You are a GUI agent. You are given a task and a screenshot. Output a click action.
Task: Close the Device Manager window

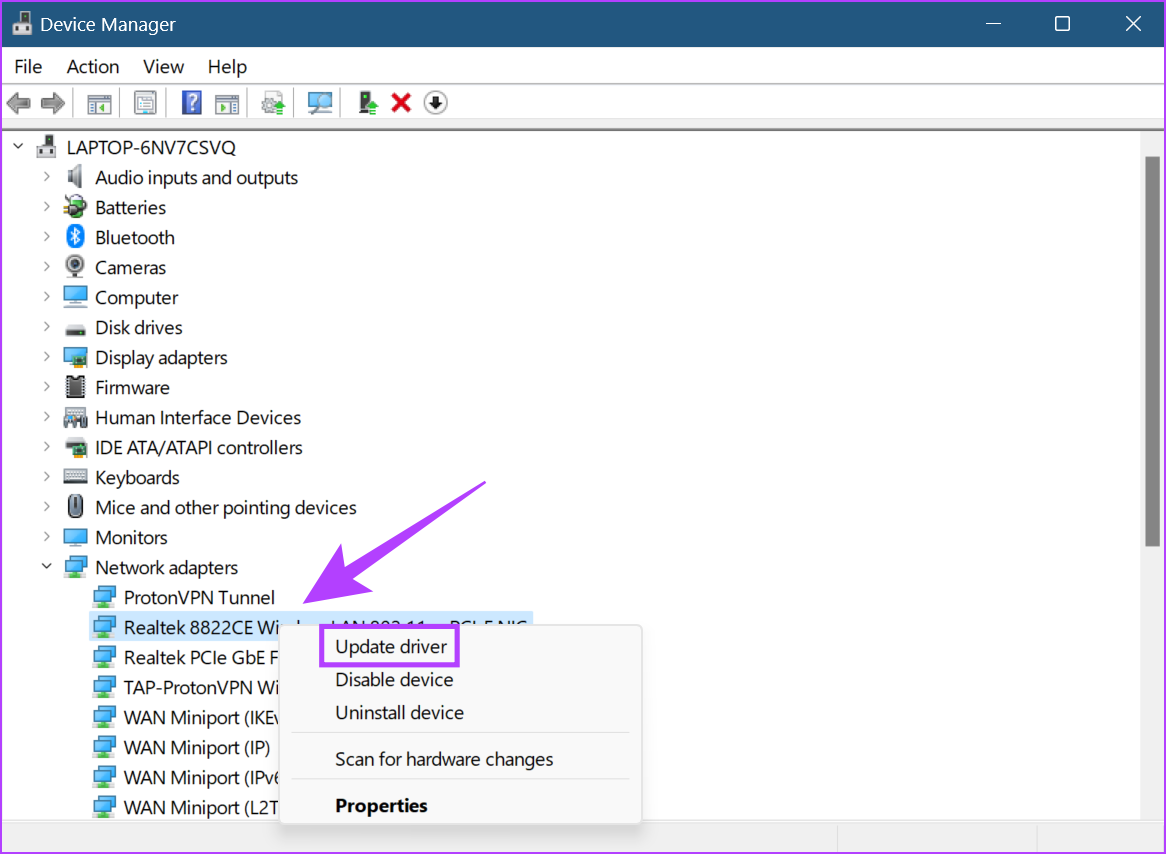click(1133, 24)
